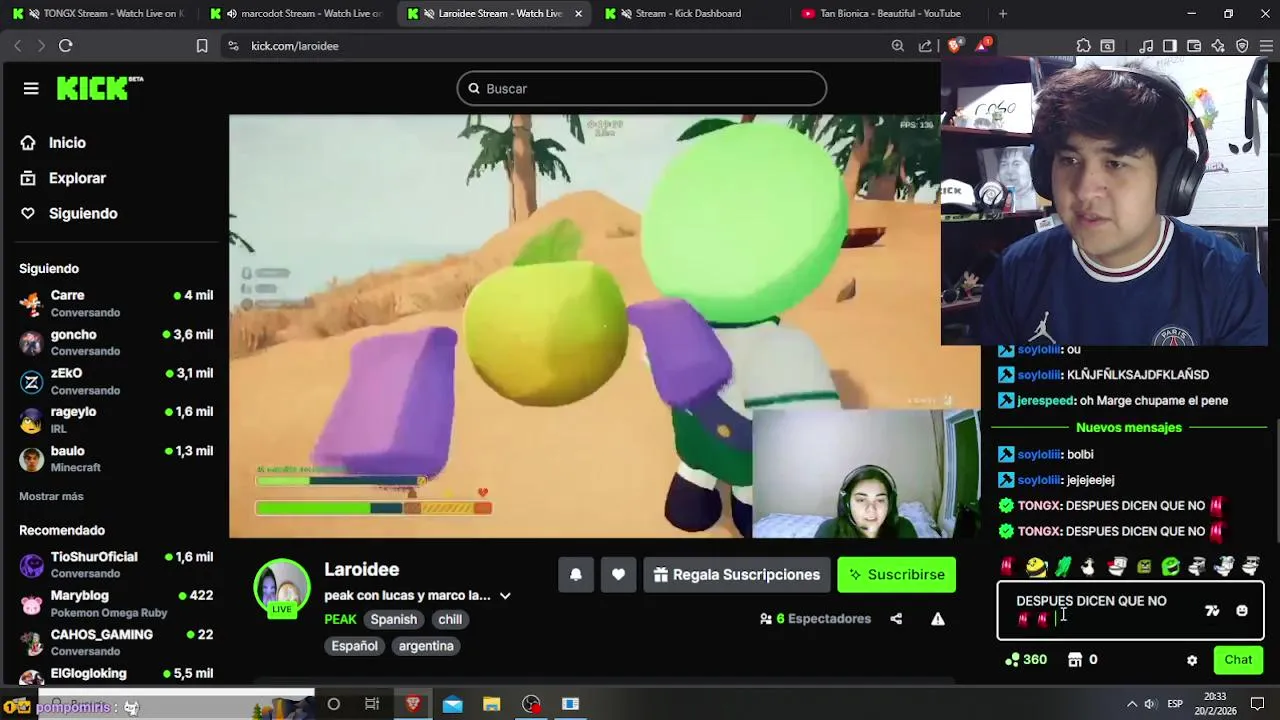Share the stream via share icon
The height and width of the screenshot is (720, 1280).
coord(896,619)
